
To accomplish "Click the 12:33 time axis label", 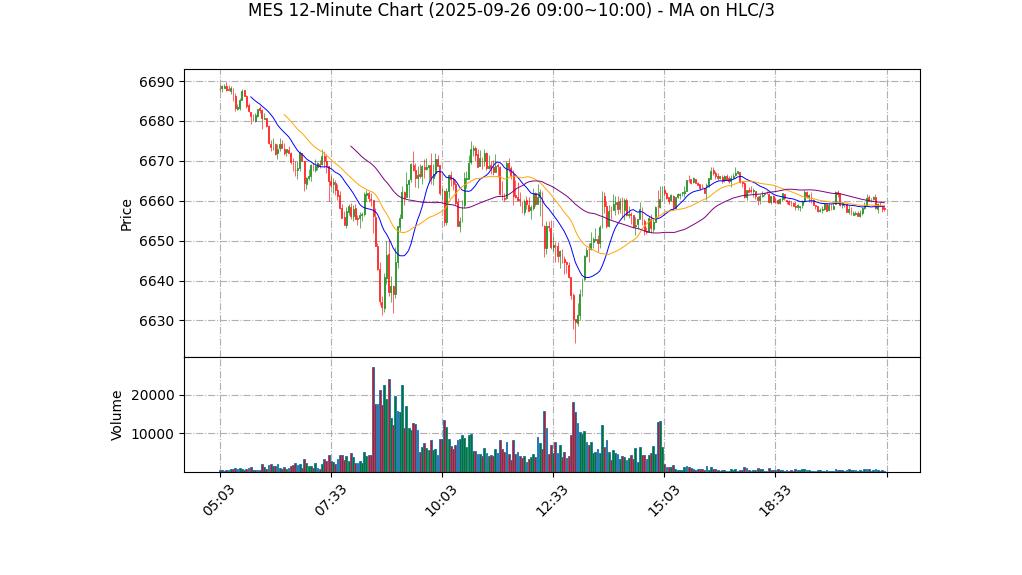I will pyautogui.click(x=551, y=501).
